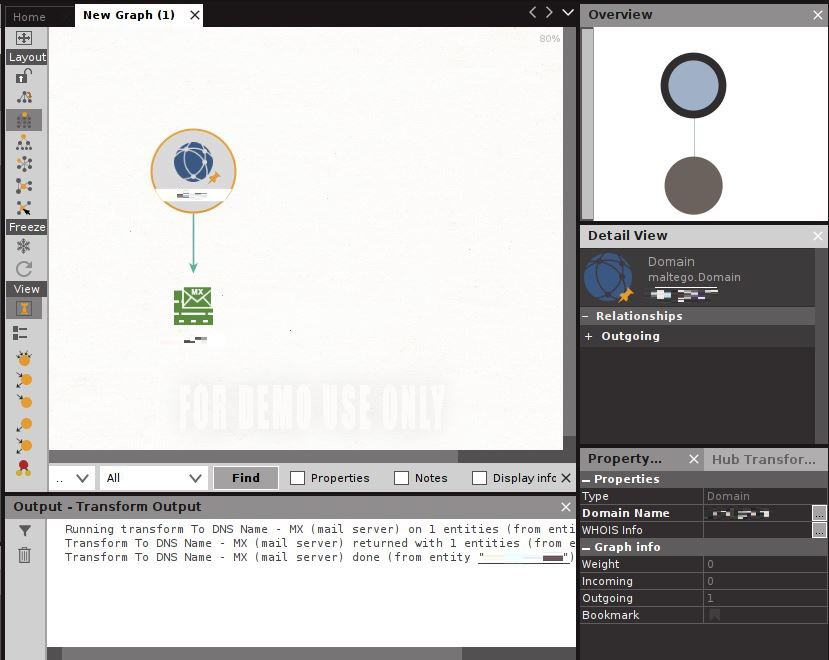This screenshot has height=660, width=829.
Task: Open the small dropdown left of All
Action: (x=72, y=478)
